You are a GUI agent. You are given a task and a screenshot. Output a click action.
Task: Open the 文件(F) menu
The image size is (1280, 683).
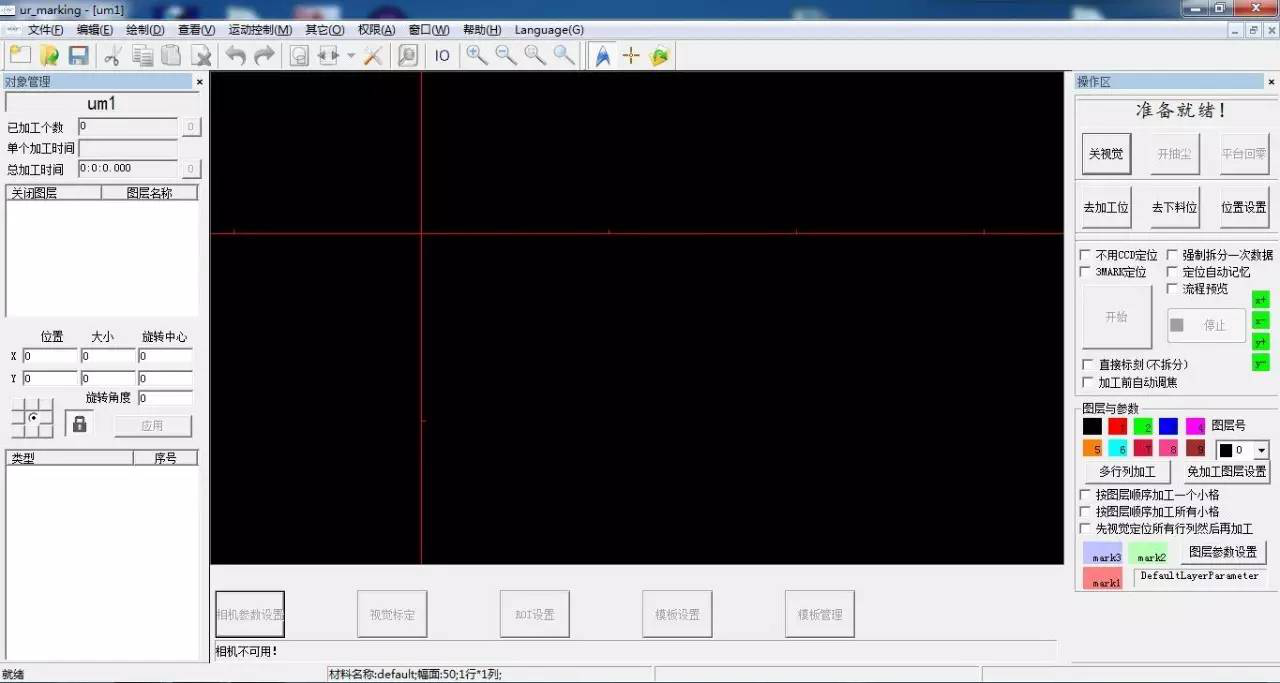[45, 30]
